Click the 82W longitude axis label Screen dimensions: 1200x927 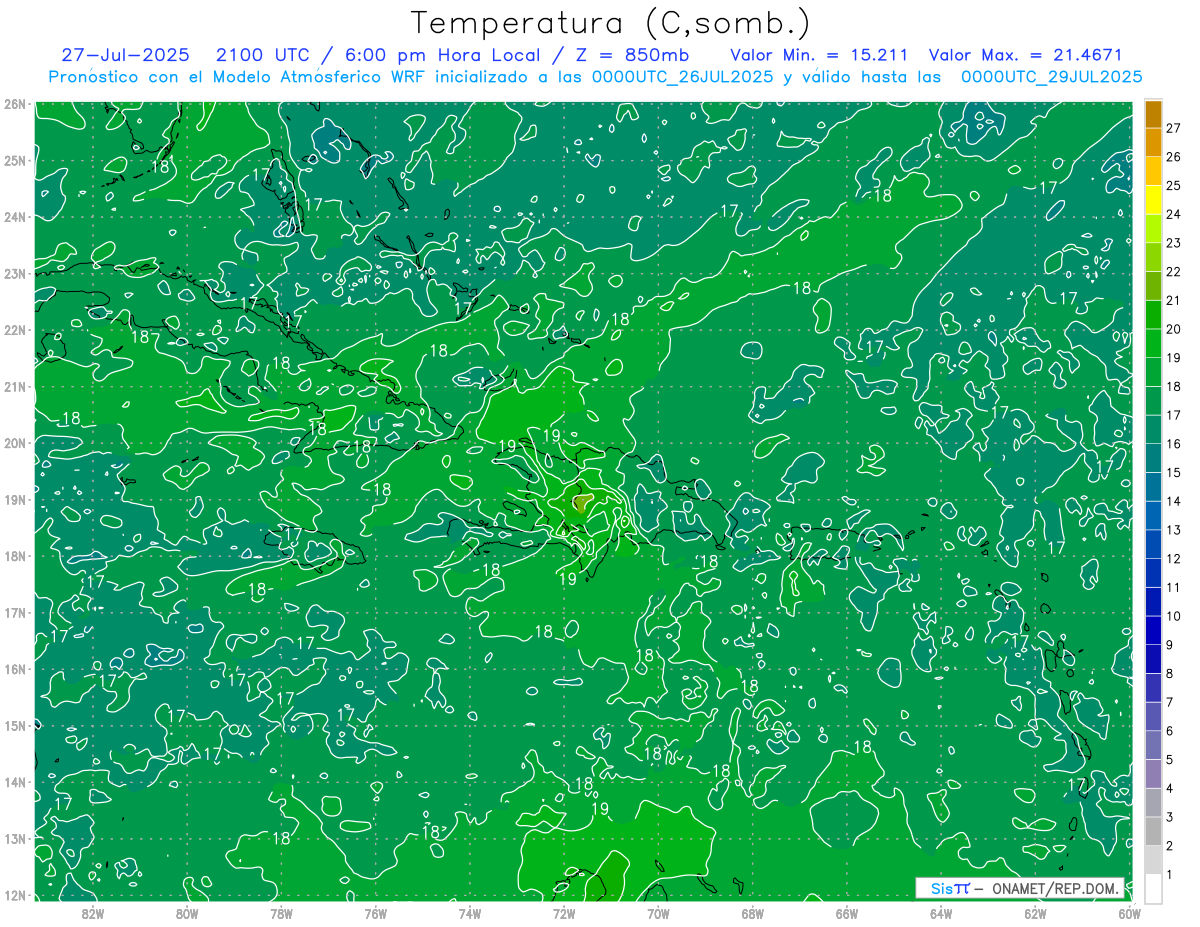click(x=93, y=913)
